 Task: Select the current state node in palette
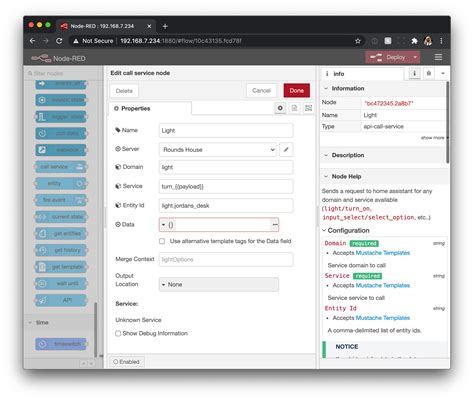pos(61,217)
